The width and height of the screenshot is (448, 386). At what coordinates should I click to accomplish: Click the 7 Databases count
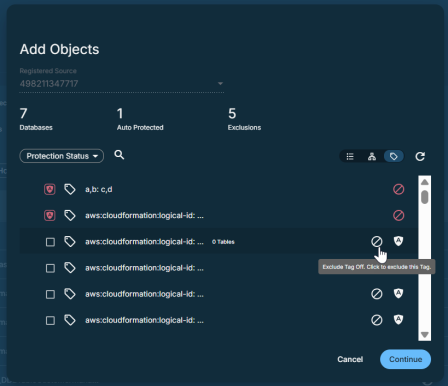[36, 119]
